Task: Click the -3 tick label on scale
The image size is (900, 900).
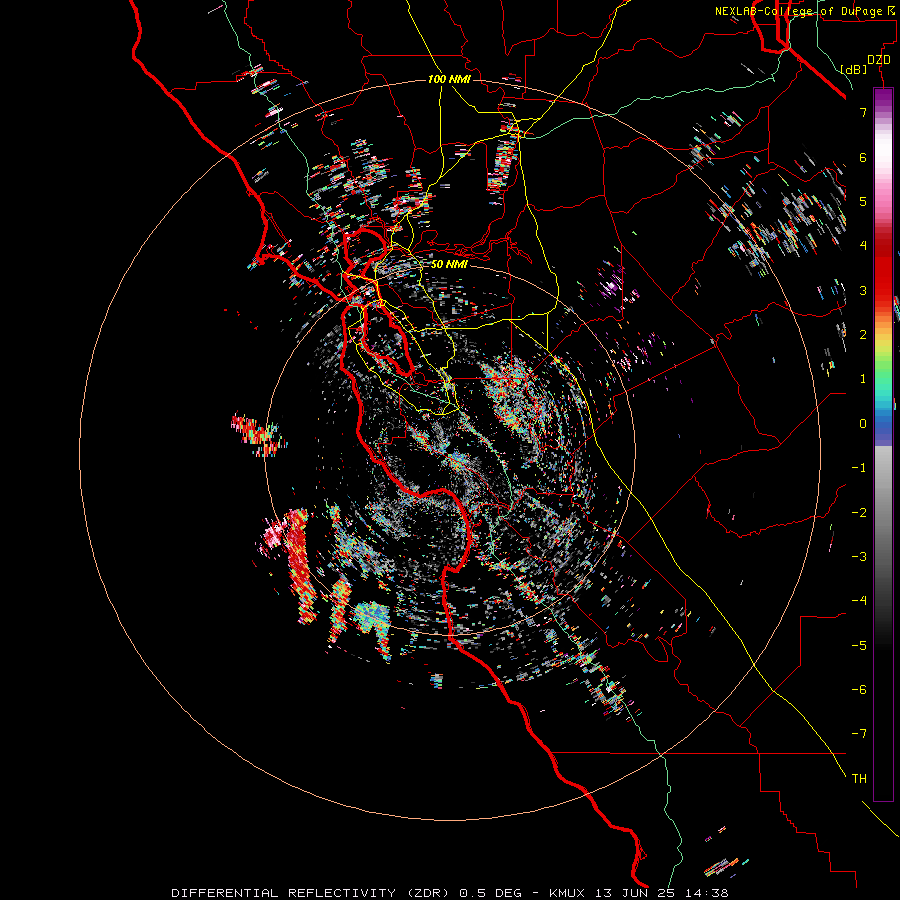Action: pyautogui.click(x=859, y=556)
